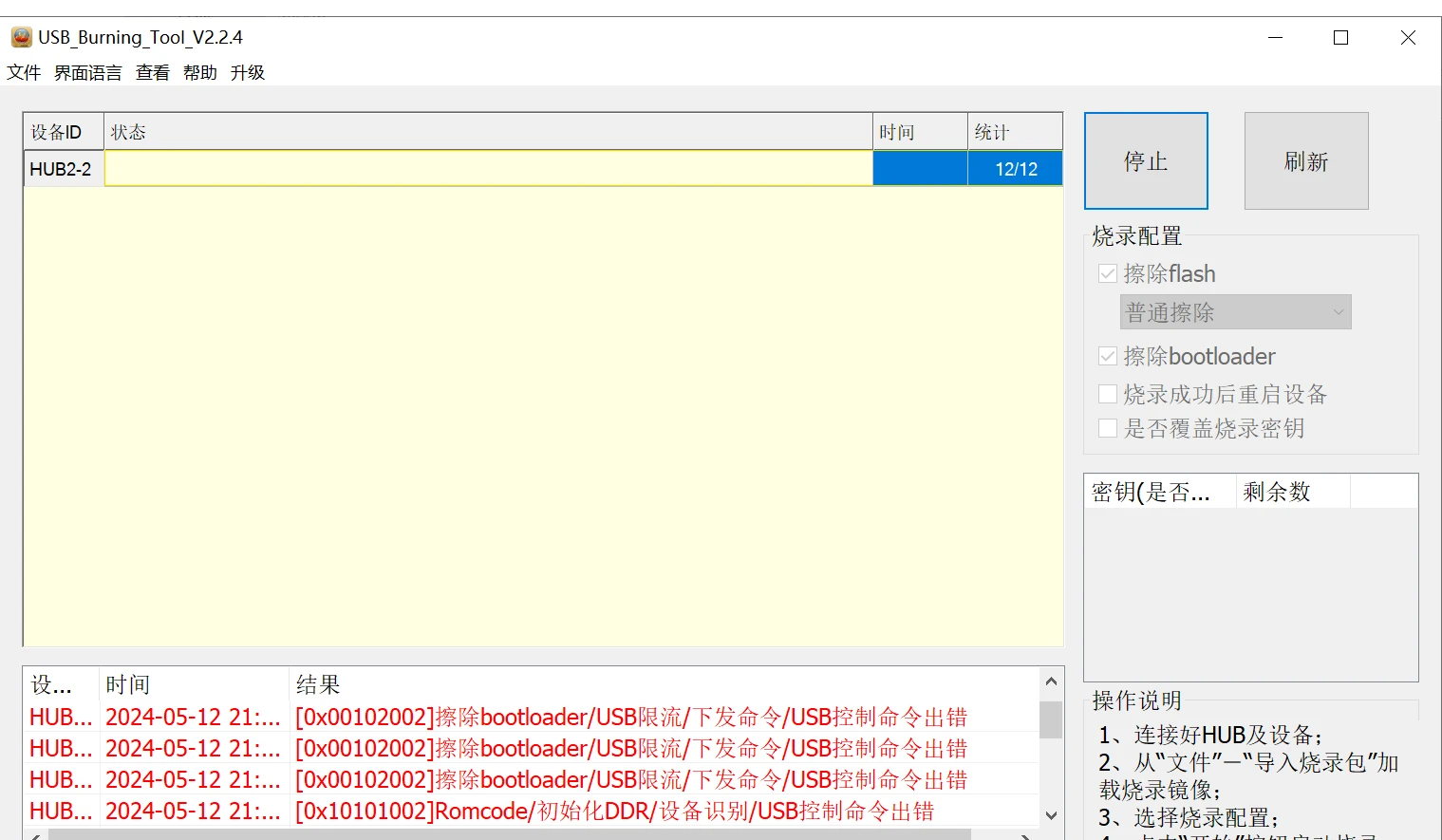Open the 文件 menu
The image size is (1442, 840).
(24, 73)
